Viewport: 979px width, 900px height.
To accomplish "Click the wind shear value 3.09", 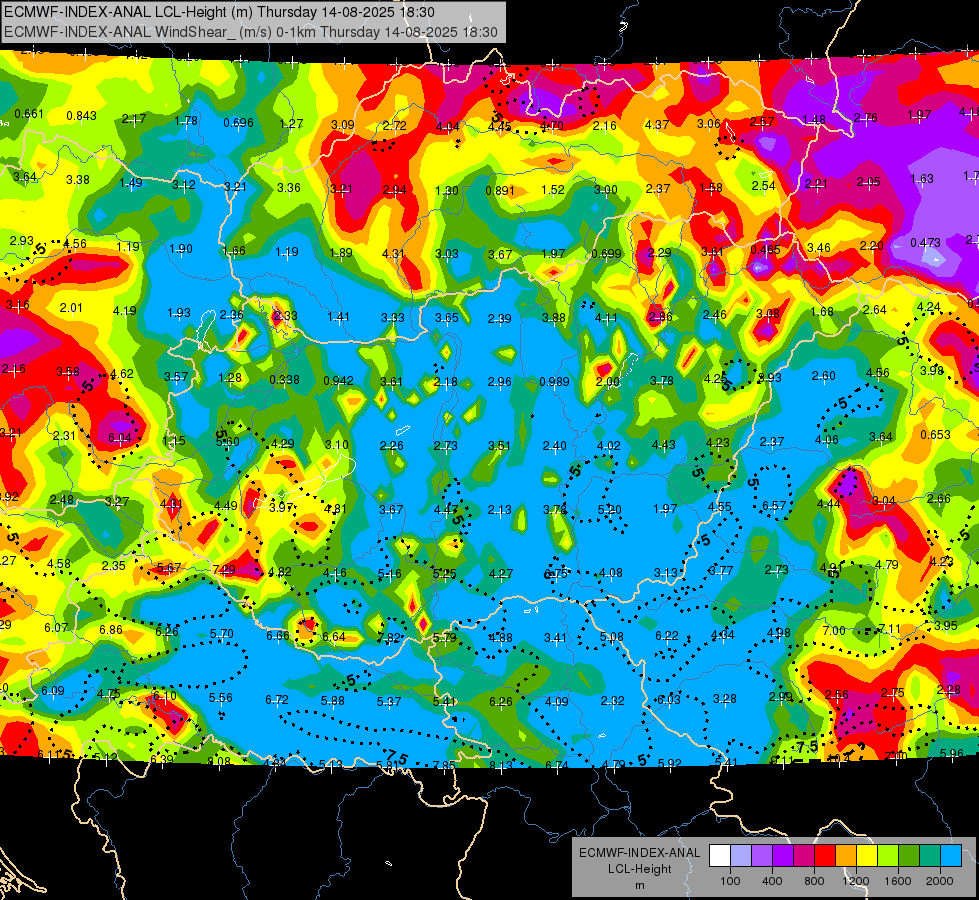I will [343, 124].
